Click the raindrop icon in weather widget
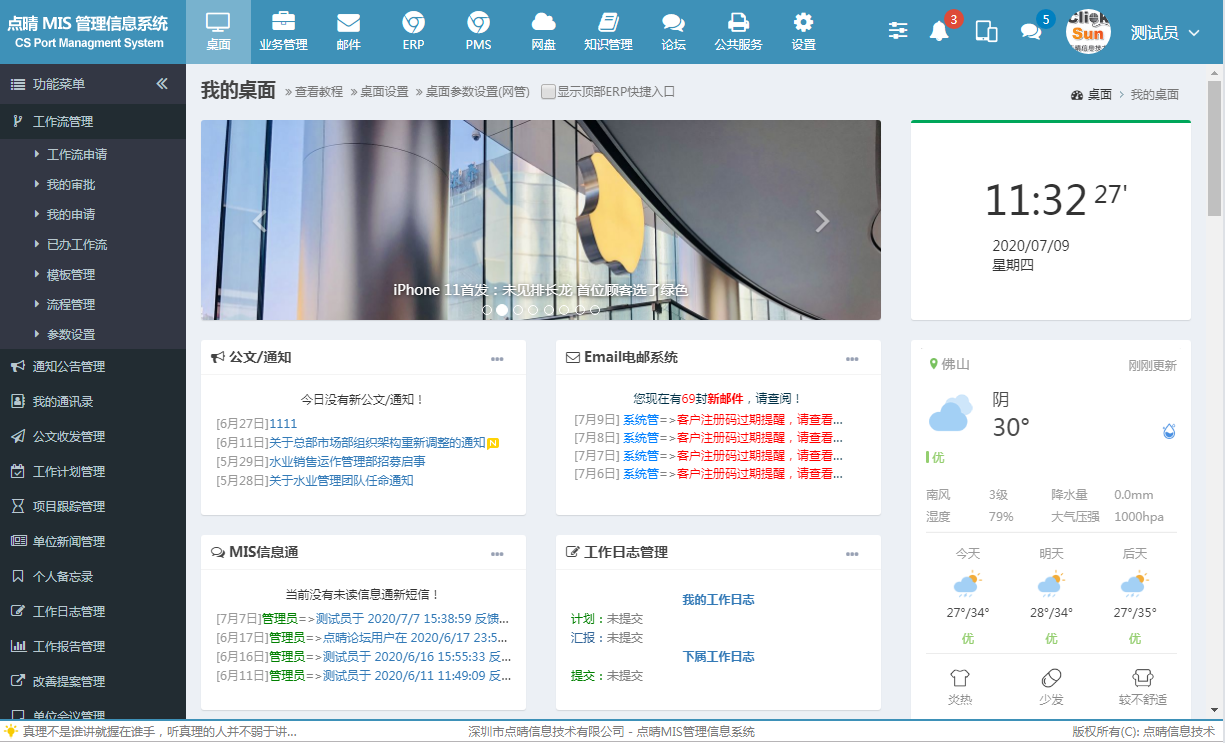 [1169, 431]
